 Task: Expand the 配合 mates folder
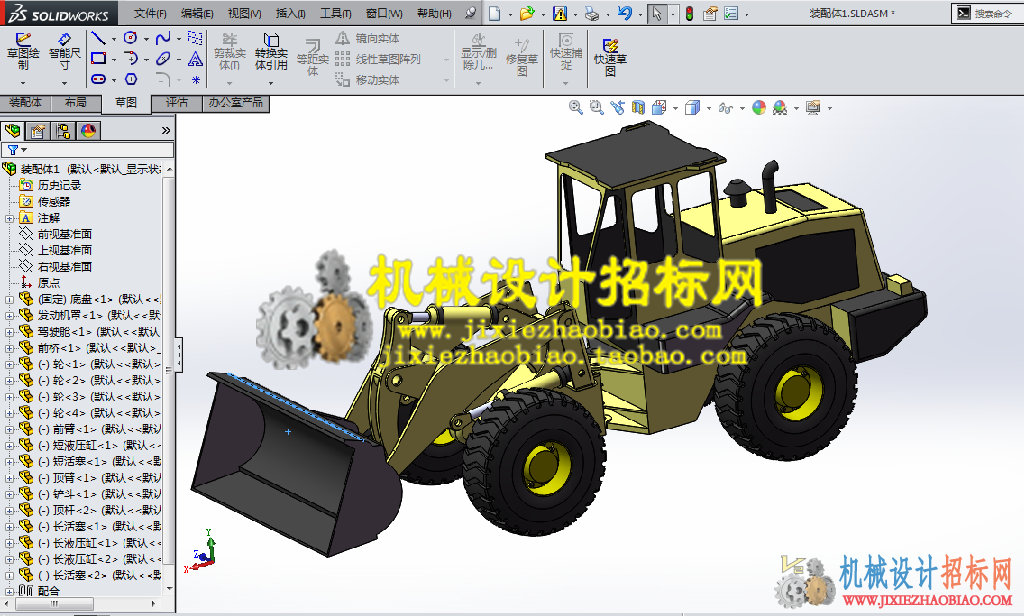pyautogui.click(x=9, y=592)
